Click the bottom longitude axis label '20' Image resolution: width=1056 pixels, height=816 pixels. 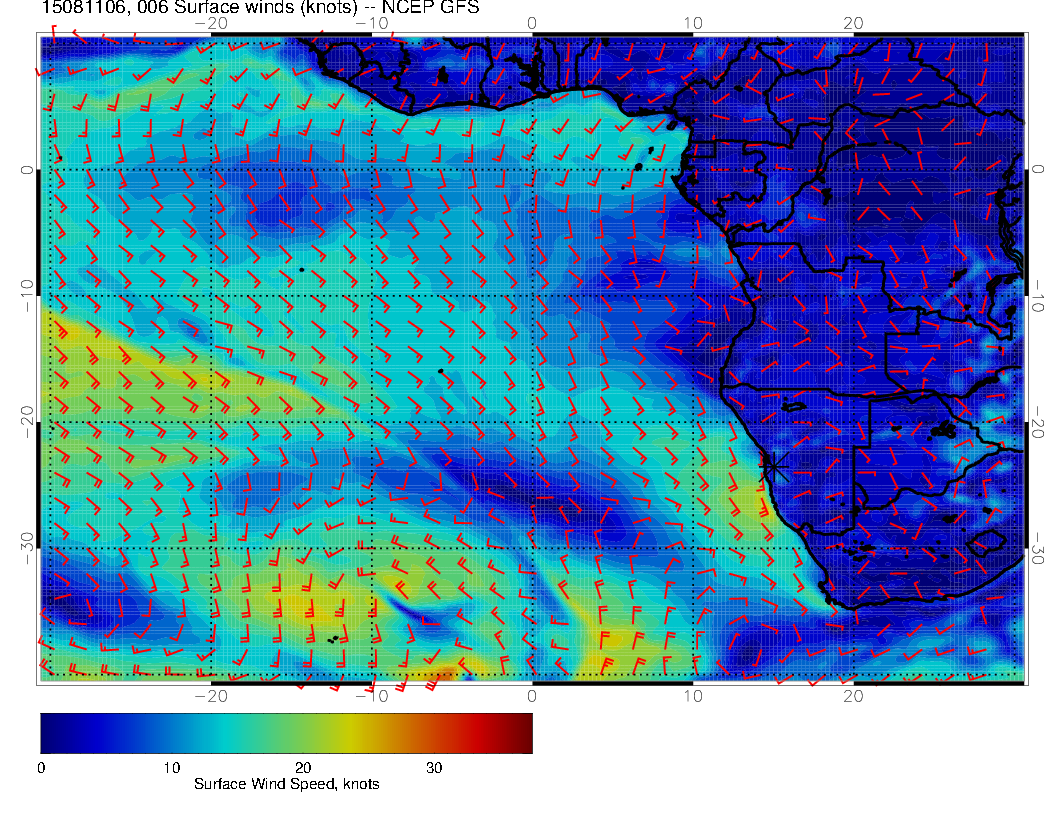(x=853, y=696)
